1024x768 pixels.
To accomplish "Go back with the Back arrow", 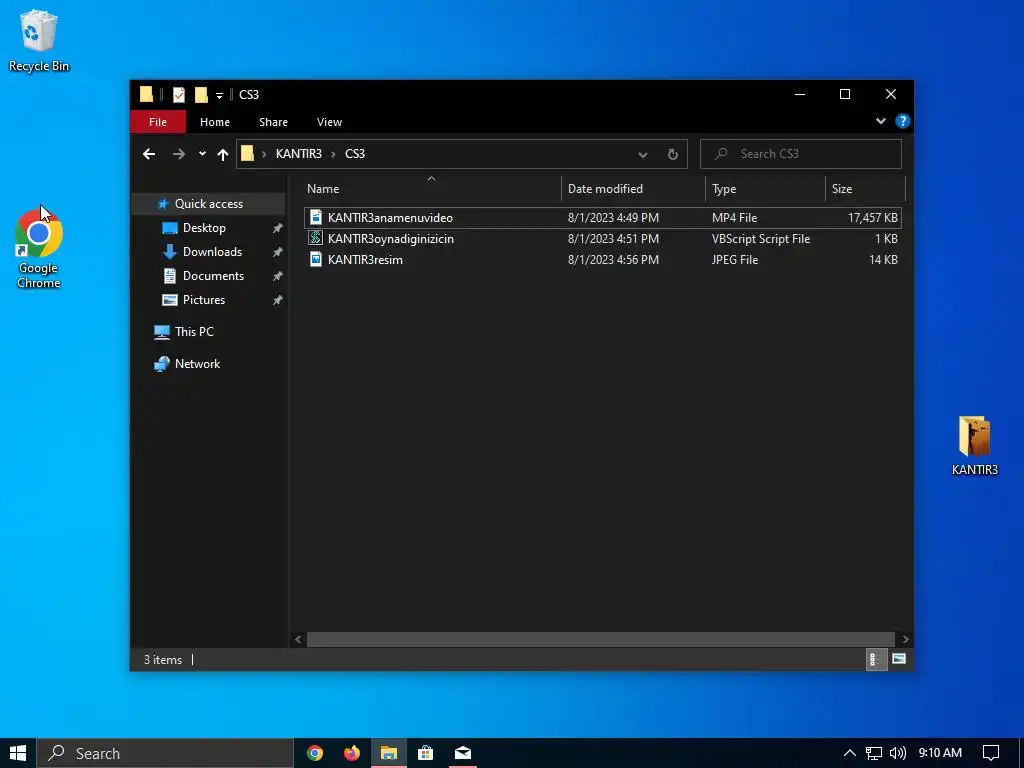I will coord(149,154).
